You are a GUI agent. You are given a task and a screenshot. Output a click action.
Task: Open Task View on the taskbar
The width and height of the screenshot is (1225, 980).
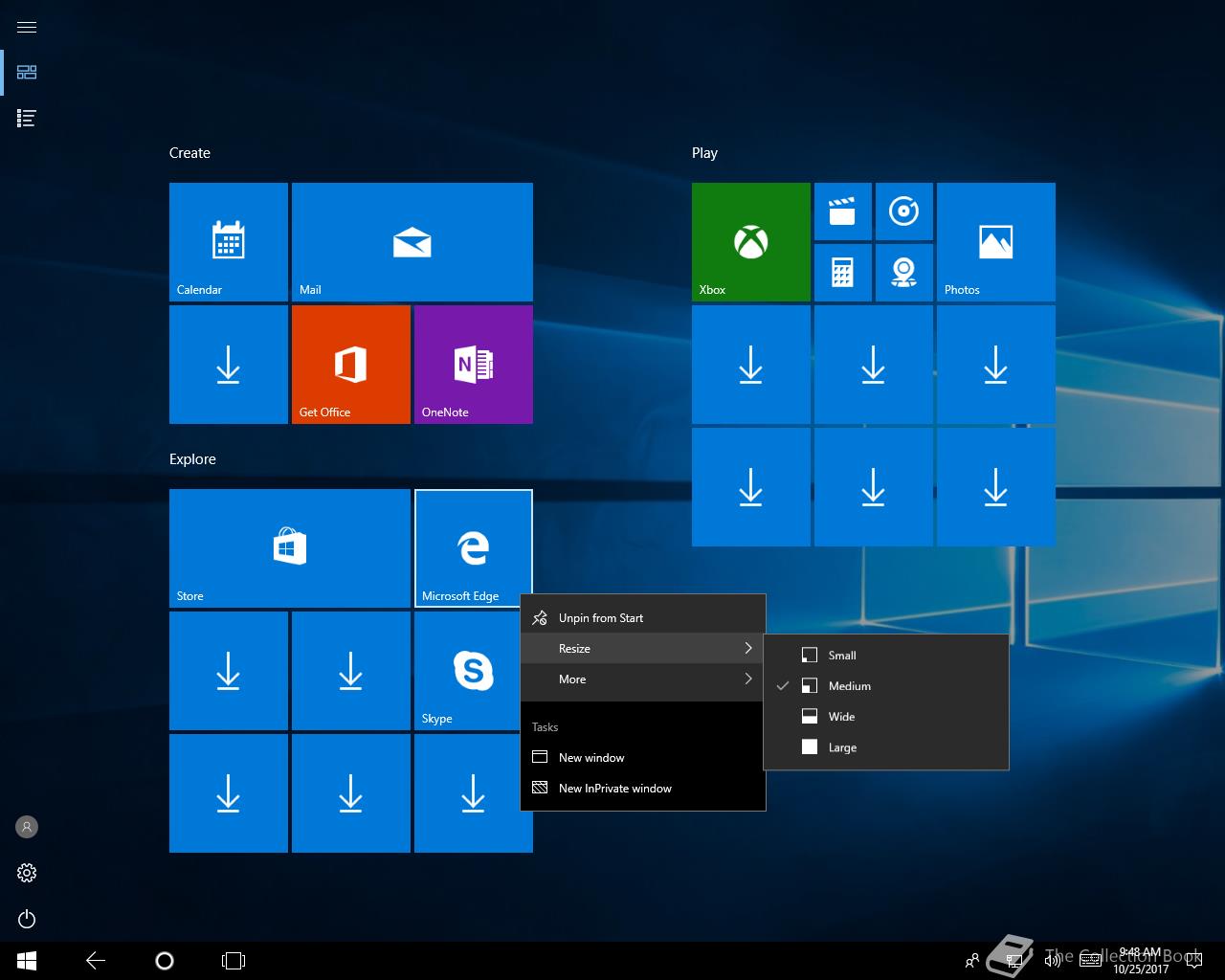[x=234, y=961]
